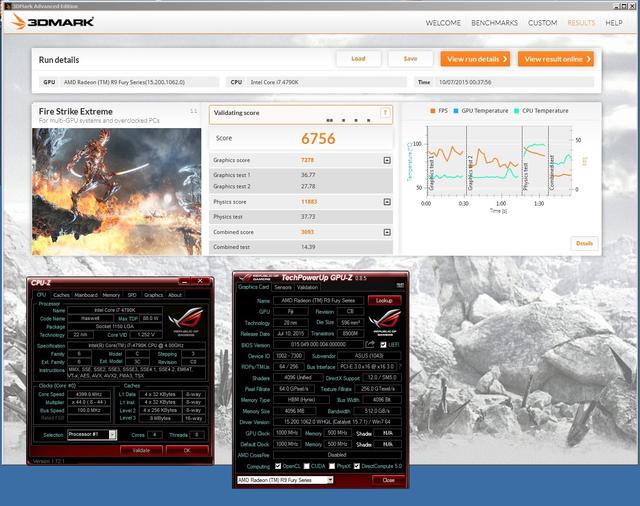The width and height of the screenshot is (640, 506).
Task: Click the Fire Strike Extreme preview image
Action: [x=117, y=192]
